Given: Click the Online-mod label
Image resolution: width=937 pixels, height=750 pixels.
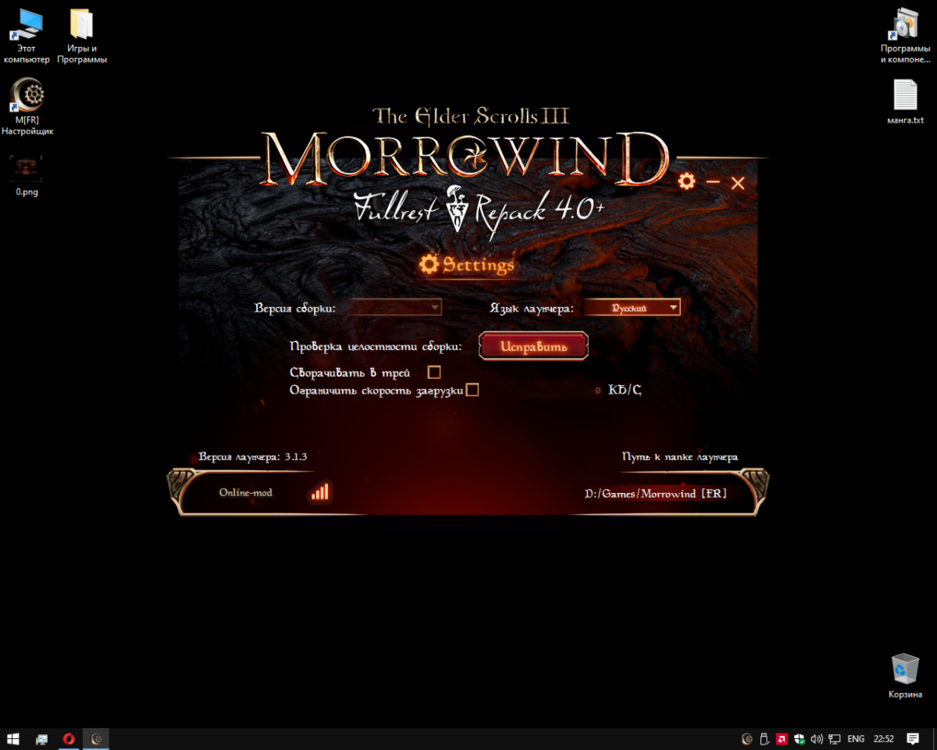Looking at the screenshot, I should (x=245, y=493).
